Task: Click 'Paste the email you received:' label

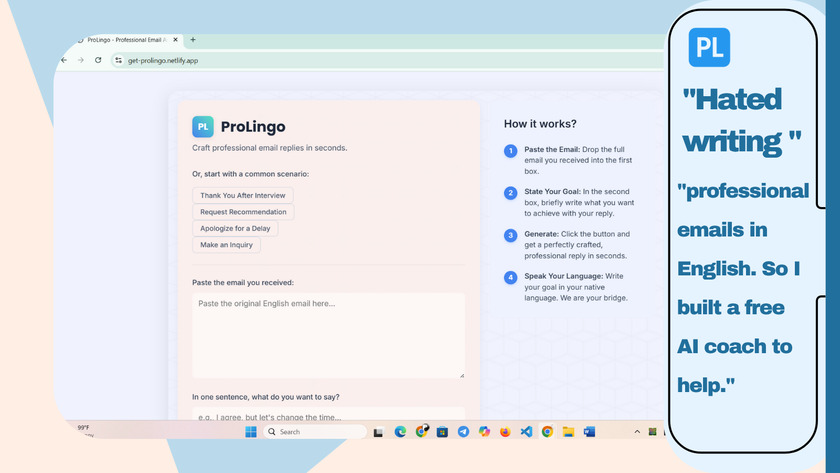Action: coord(243,282)
